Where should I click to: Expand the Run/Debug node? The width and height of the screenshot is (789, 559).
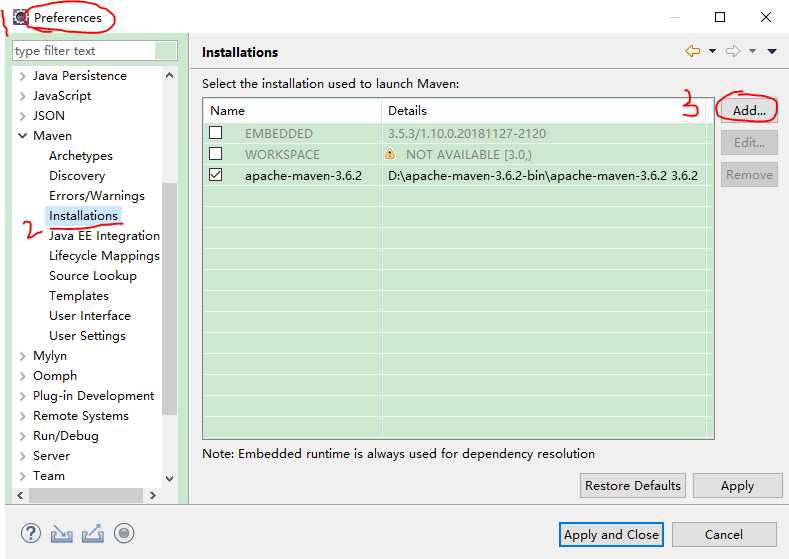pos(23,436)
